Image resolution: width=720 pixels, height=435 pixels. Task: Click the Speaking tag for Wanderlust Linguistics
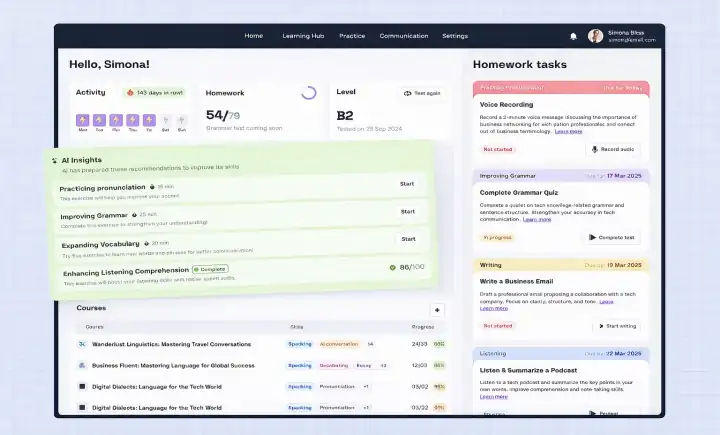pos(300,344)
